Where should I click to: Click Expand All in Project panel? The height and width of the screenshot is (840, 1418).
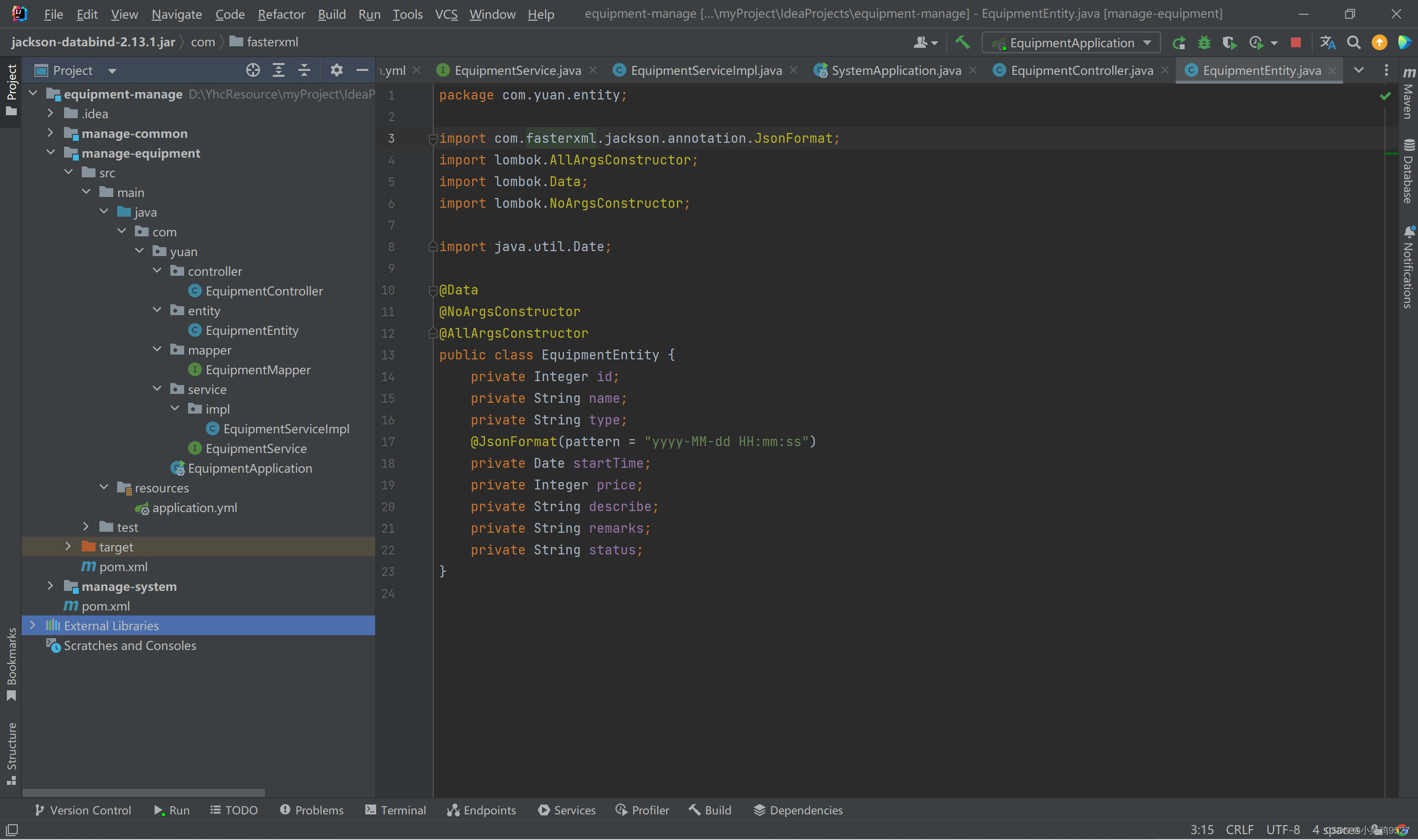point(278,70)
